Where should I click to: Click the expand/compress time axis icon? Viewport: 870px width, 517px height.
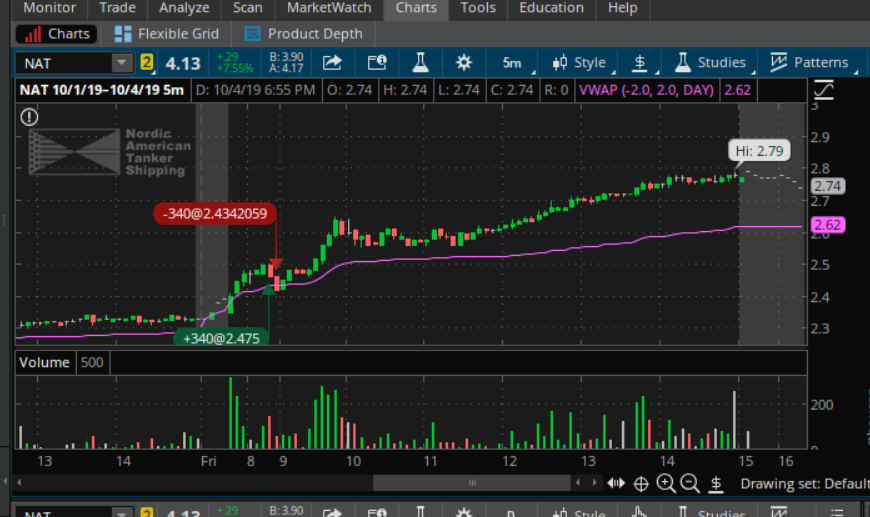pos(616,483)
